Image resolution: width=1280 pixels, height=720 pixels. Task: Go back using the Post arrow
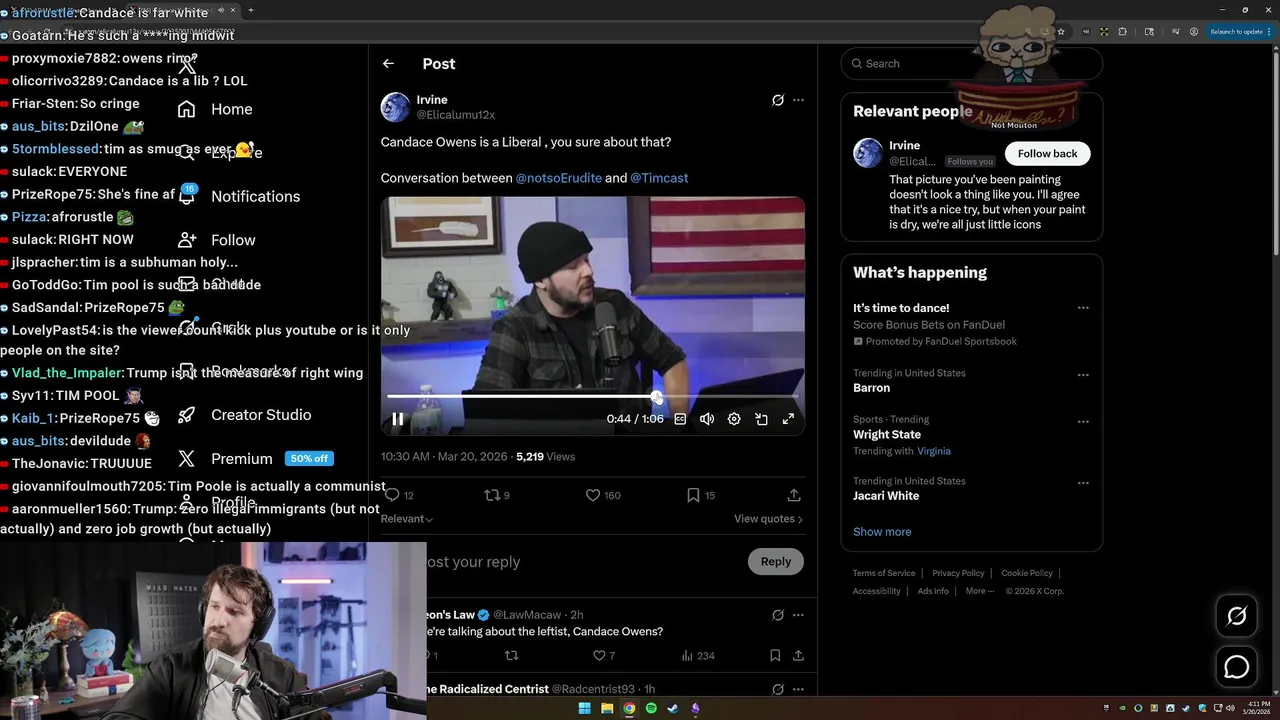(x=388, y=63)
